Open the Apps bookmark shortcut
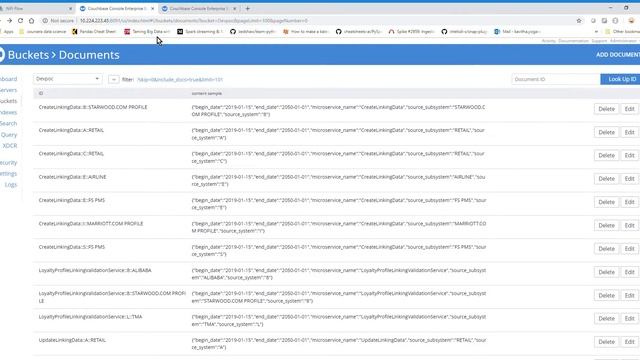 pyautogui.click(x=7, y=31)
